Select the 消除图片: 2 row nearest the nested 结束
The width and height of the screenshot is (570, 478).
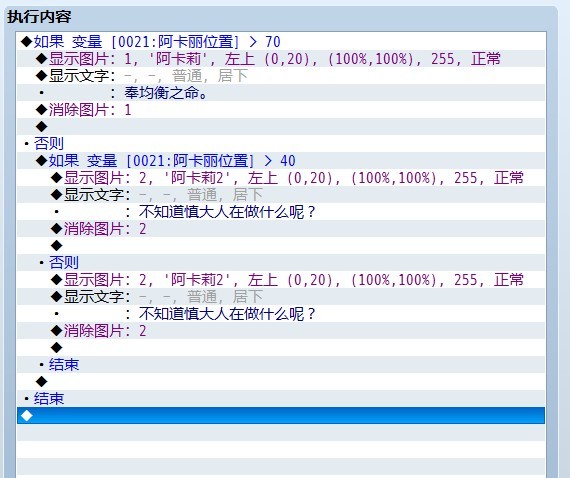click(x=281, y=330)
